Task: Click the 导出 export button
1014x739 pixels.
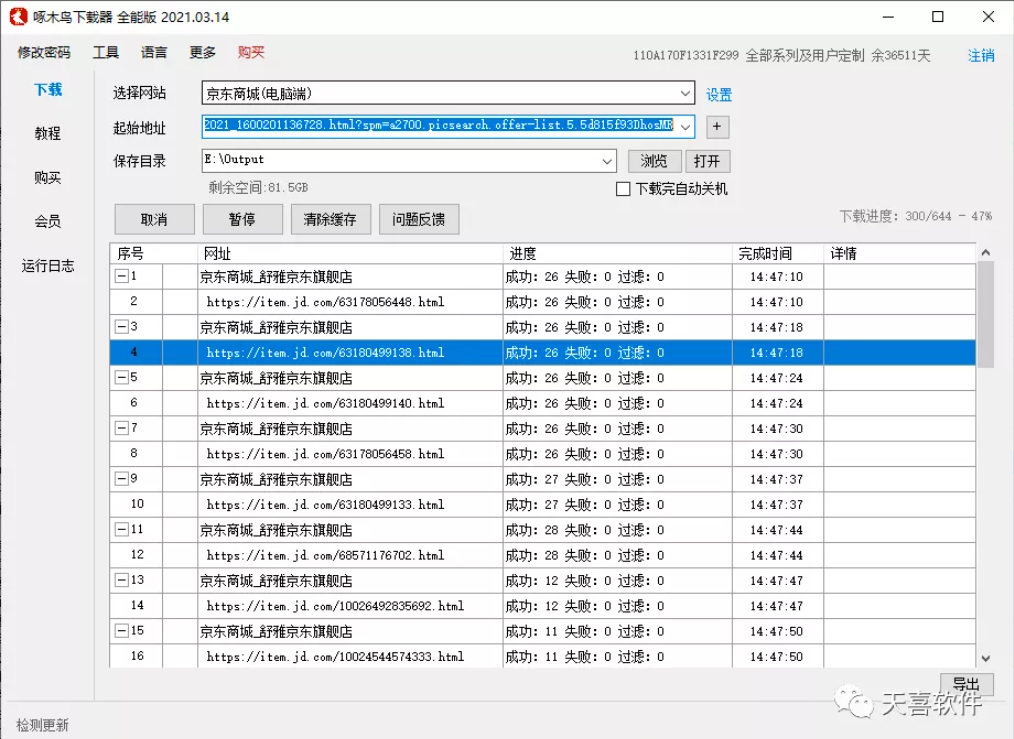Action: point(966,684)
